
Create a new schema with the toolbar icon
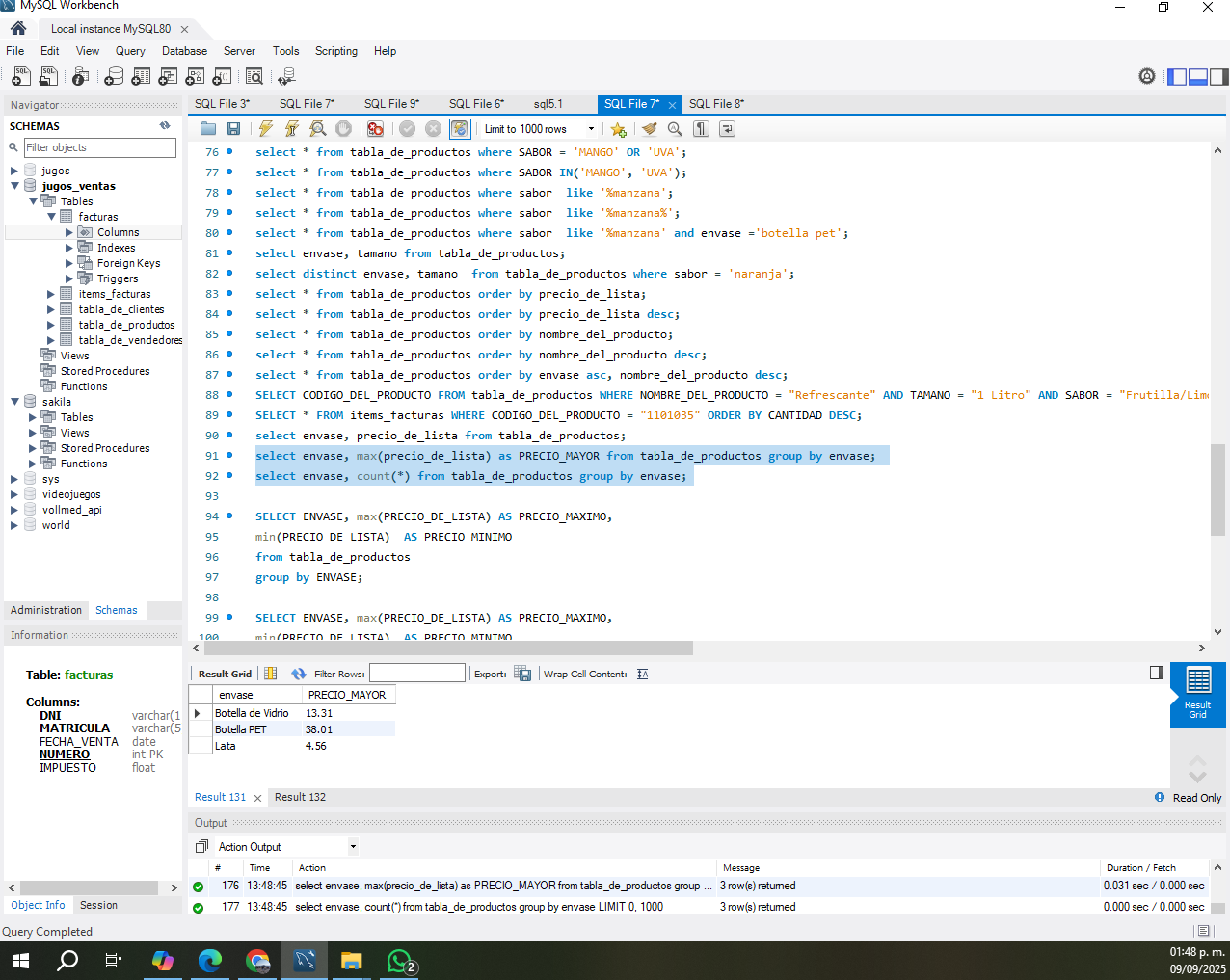coord(114,76)
